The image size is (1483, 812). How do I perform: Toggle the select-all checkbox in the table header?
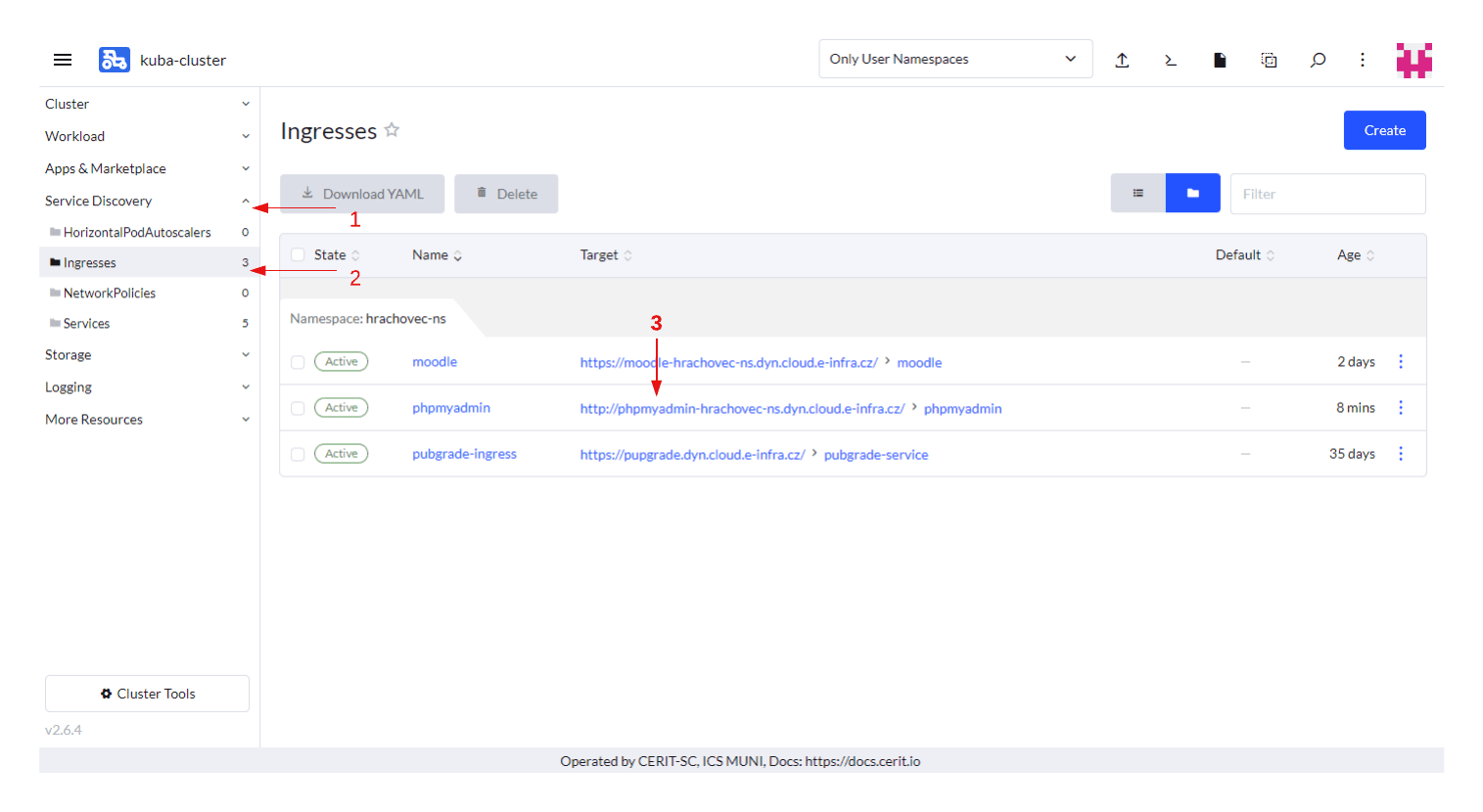pos(298,255)
